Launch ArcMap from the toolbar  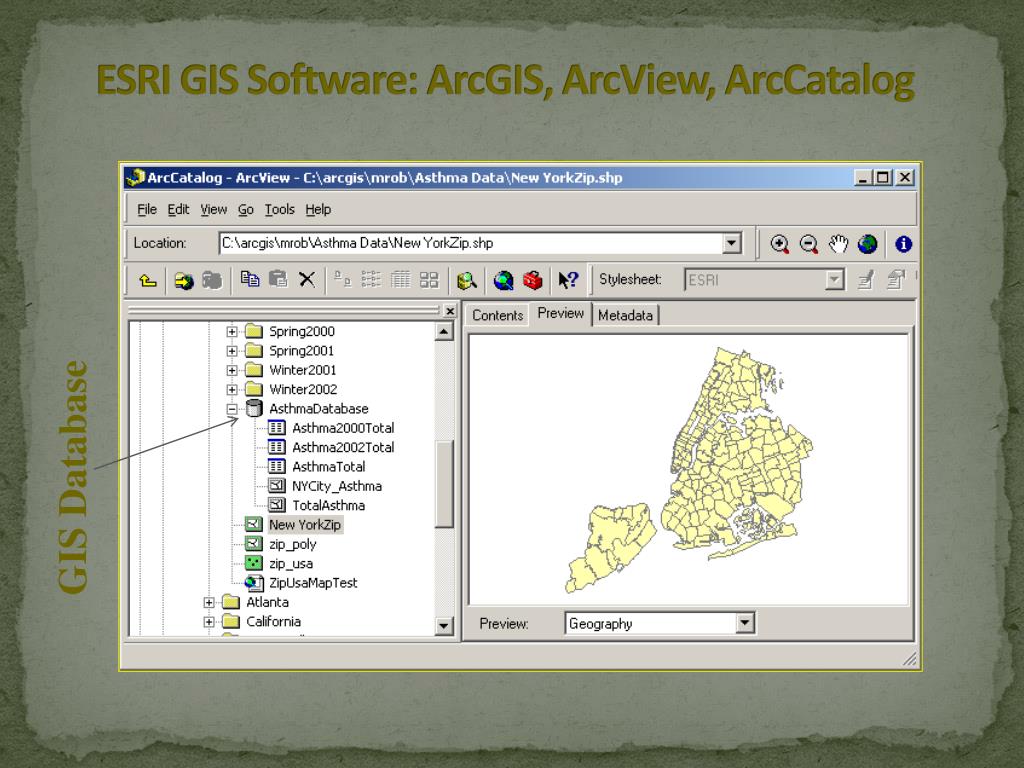point(504,281)
